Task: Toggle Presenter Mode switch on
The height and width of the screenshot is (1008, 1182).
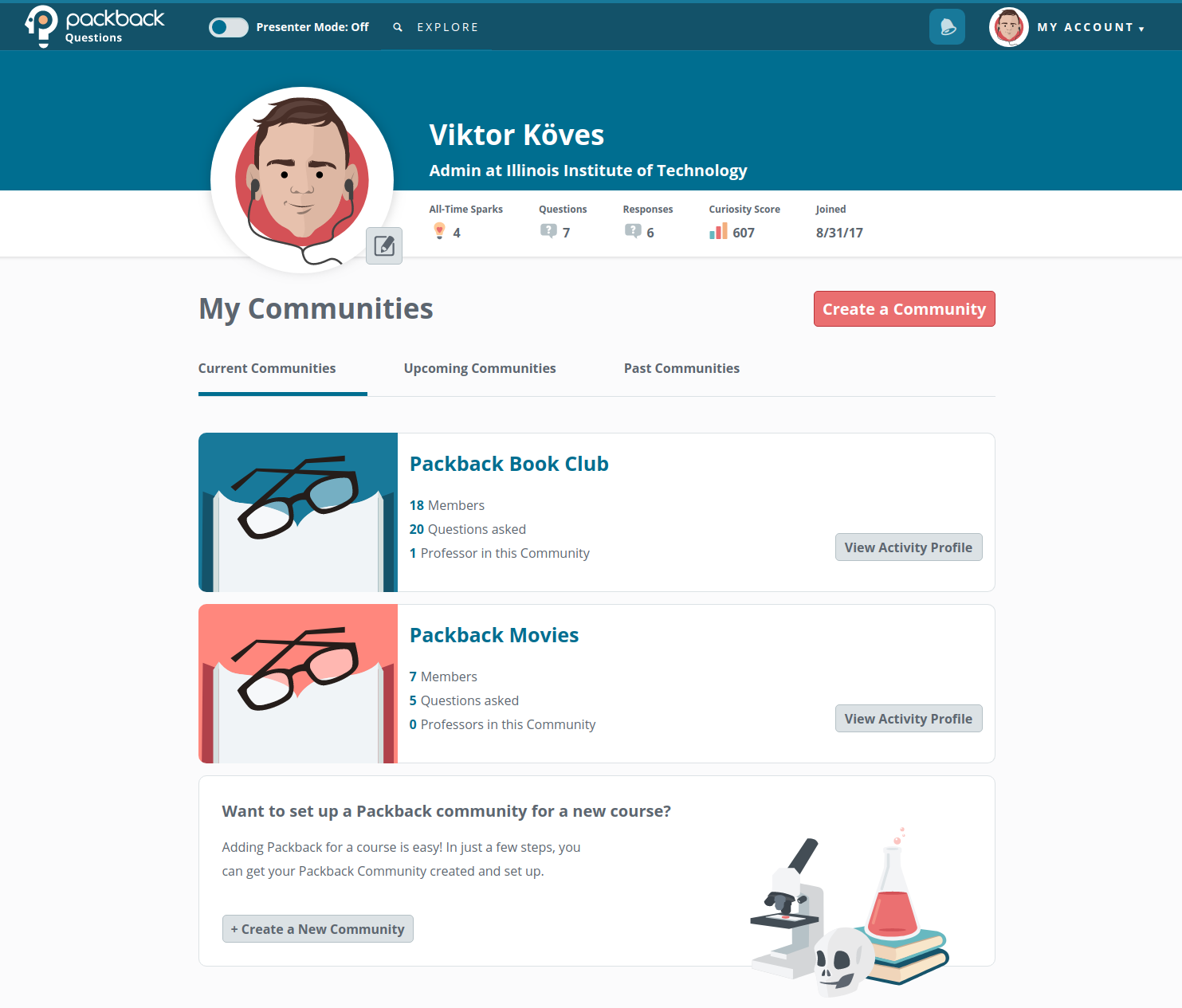Action: point(229,27)
